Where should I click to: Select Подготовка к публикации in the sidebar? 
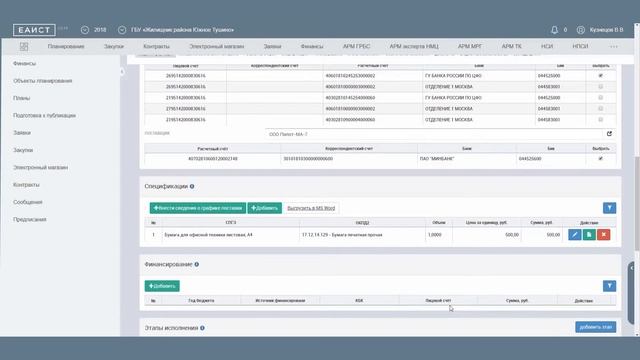click(44, 116)
